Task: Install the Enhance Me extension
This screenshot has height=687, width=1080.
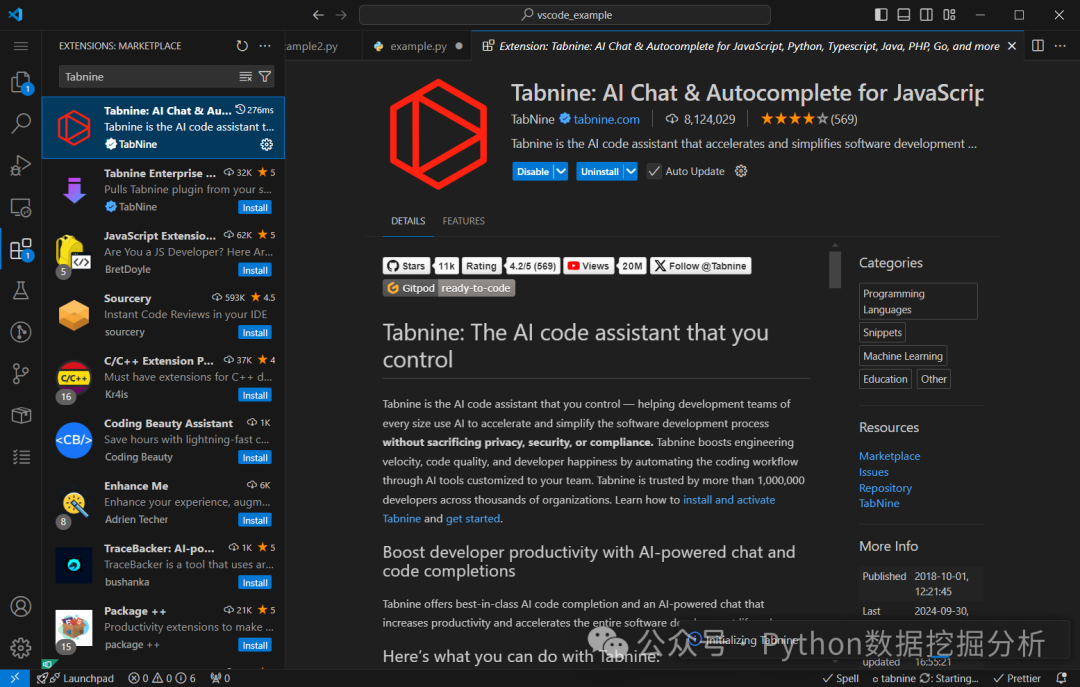Action: 255,520
